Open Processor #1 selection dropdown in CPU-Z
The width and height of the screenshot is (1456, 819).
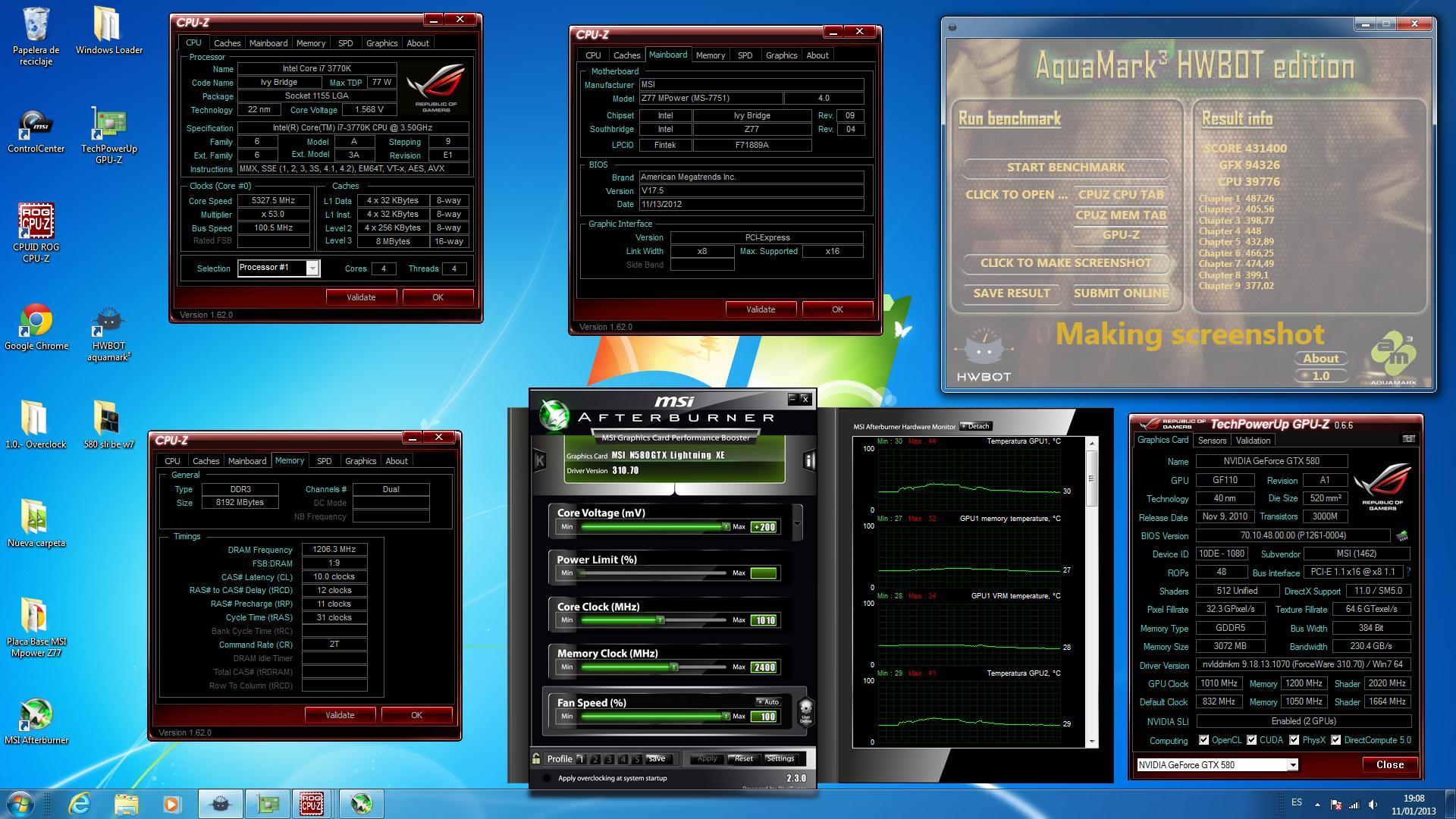click(312, 268)
